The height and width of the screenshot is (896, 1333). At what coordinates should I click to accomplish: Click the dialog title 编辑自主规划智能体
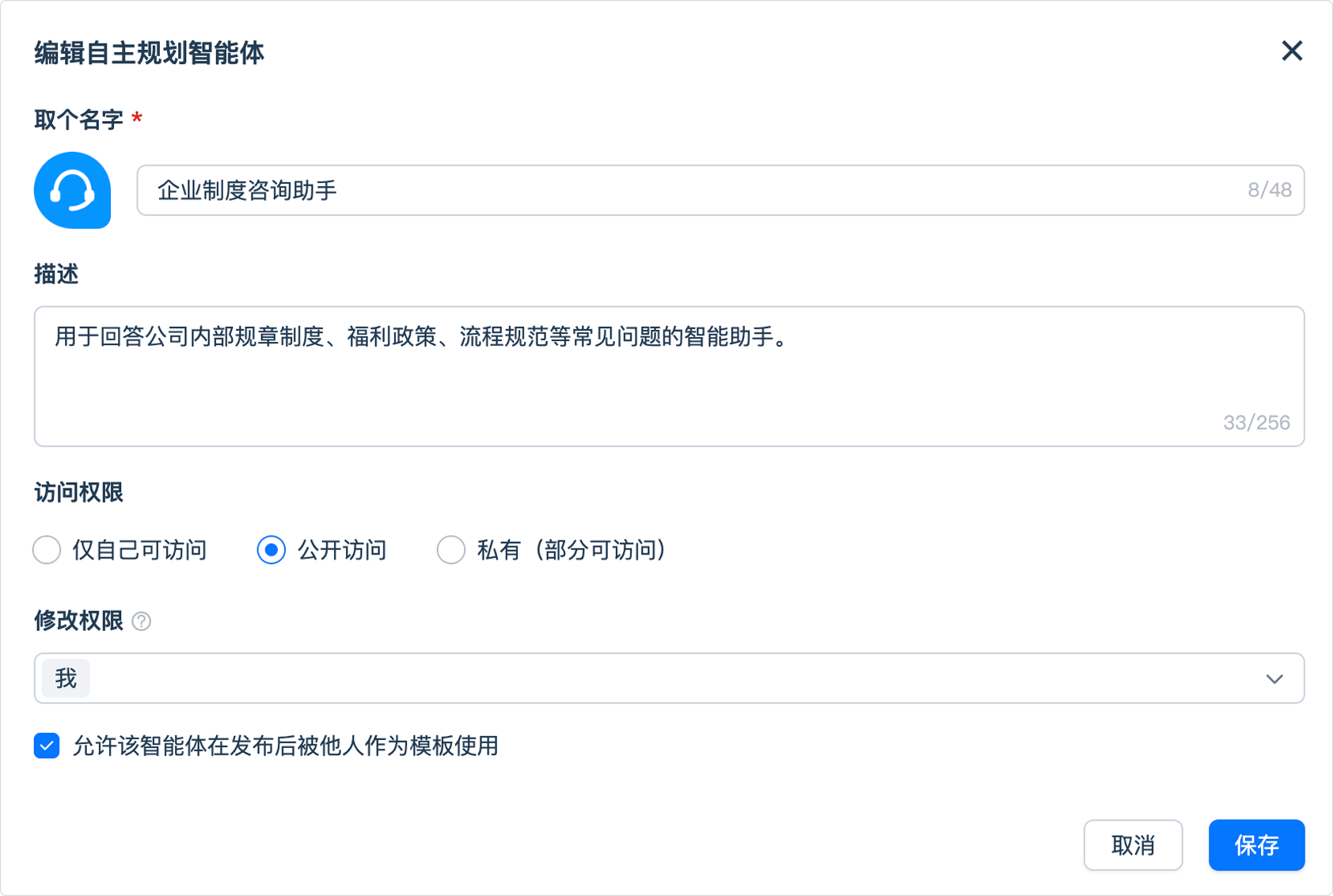point(149,53)
